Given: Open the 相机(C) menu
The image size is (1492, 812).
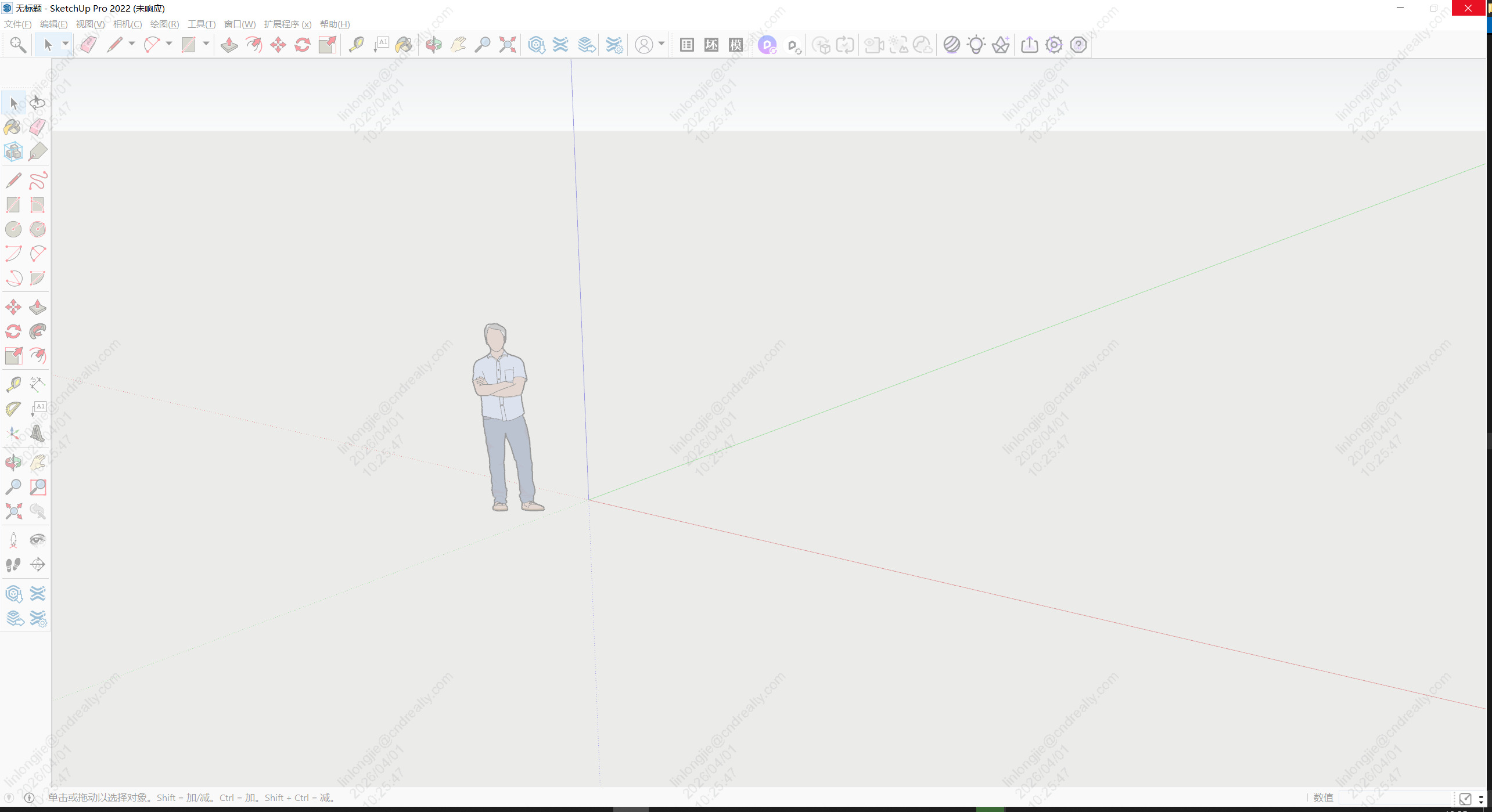Looking at the screenshot, I should (127, 24).
